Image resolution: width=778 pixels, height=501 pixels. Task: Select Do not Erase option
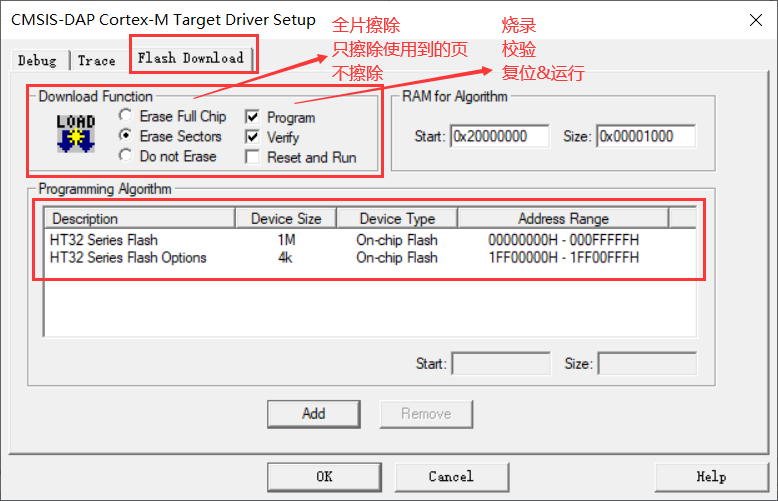(126, 156)
